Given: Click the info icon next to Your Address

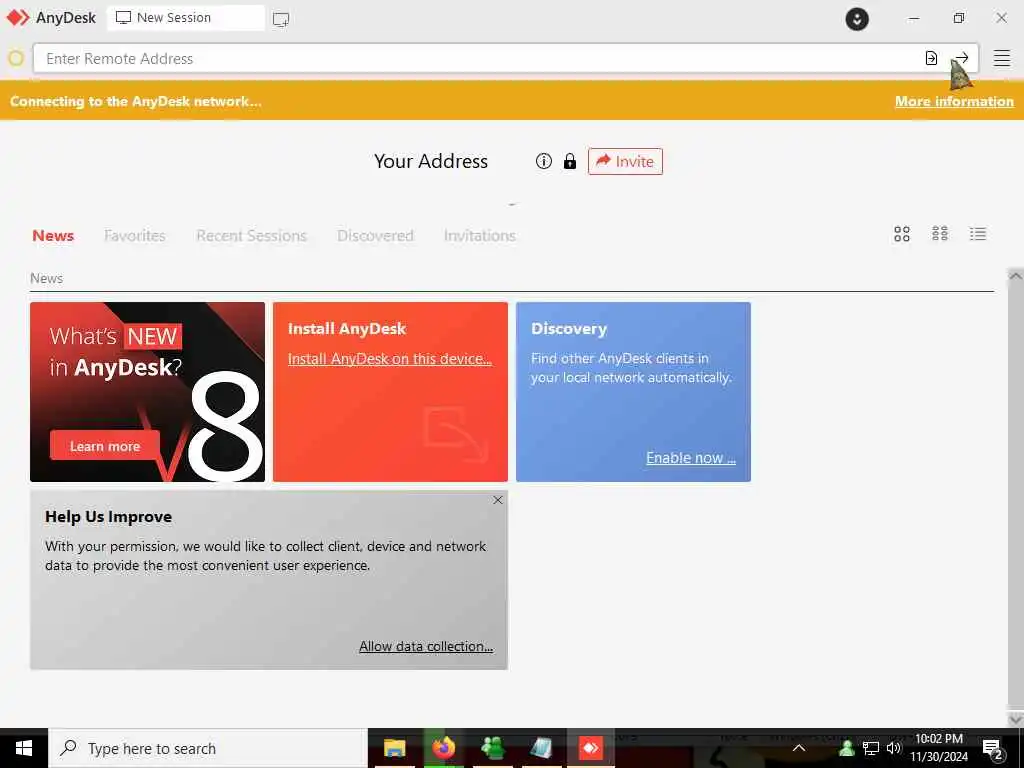Looking at the screenshot, I should (x=543, y=161).
